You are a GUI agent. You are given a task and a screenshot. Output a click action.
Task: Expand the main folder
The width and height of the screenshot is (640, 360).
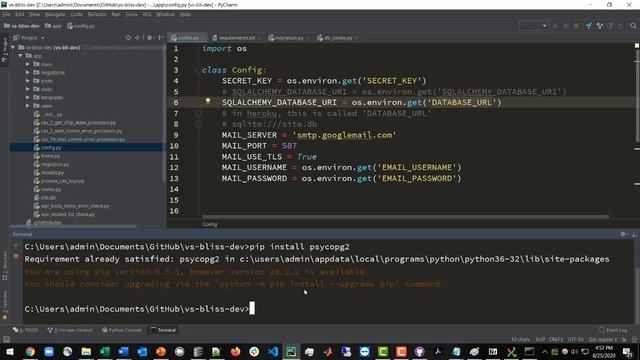pyautogui.click(x=28, y=64)
